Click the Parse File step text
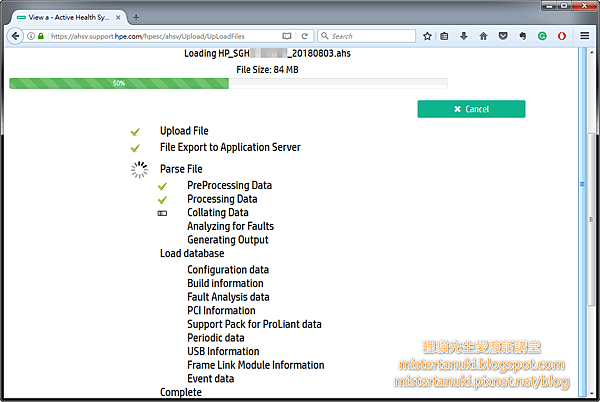Screen dimensions: 600x402 pos(181,169)
